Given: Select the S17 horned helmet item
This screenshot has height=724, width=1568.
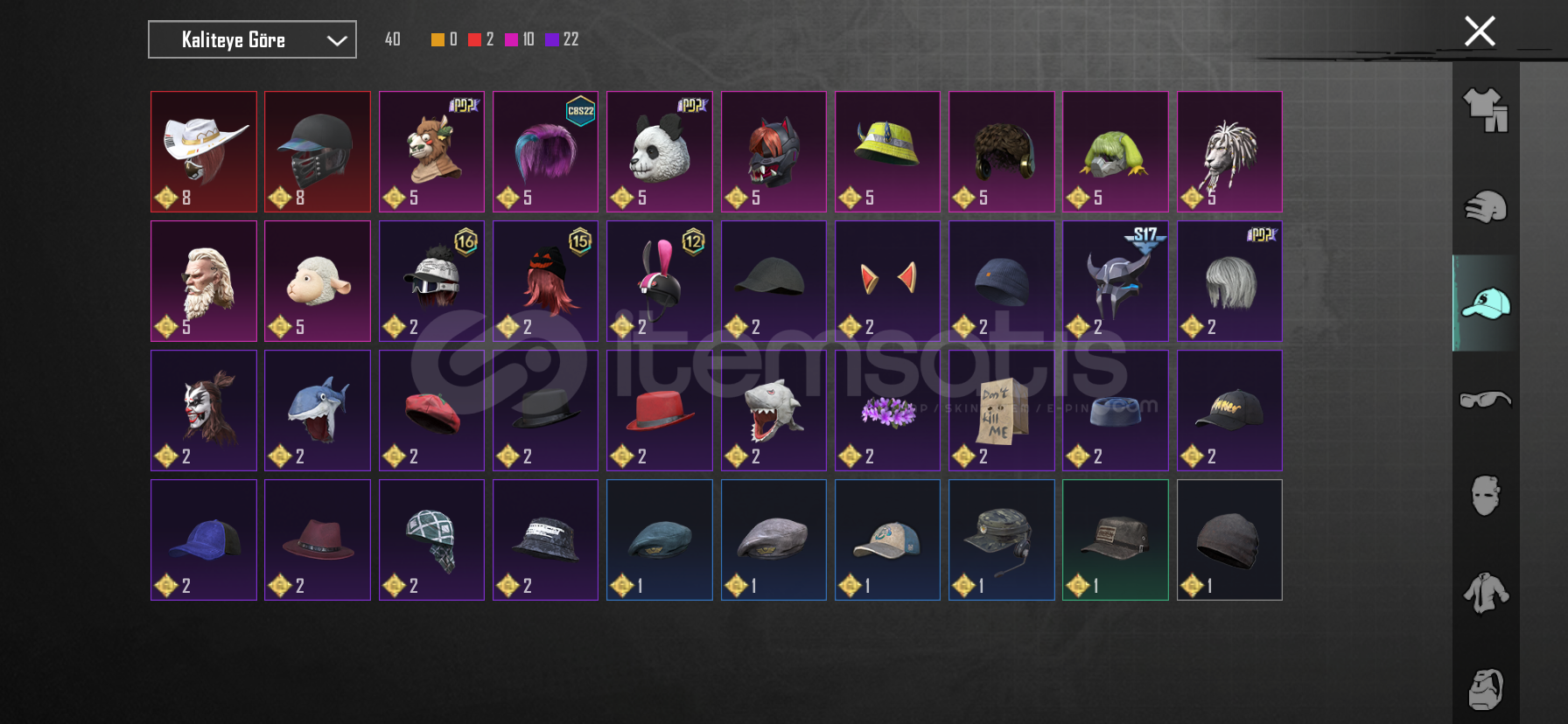Looking at the screenshot, I should click(x=1116, y=282).
